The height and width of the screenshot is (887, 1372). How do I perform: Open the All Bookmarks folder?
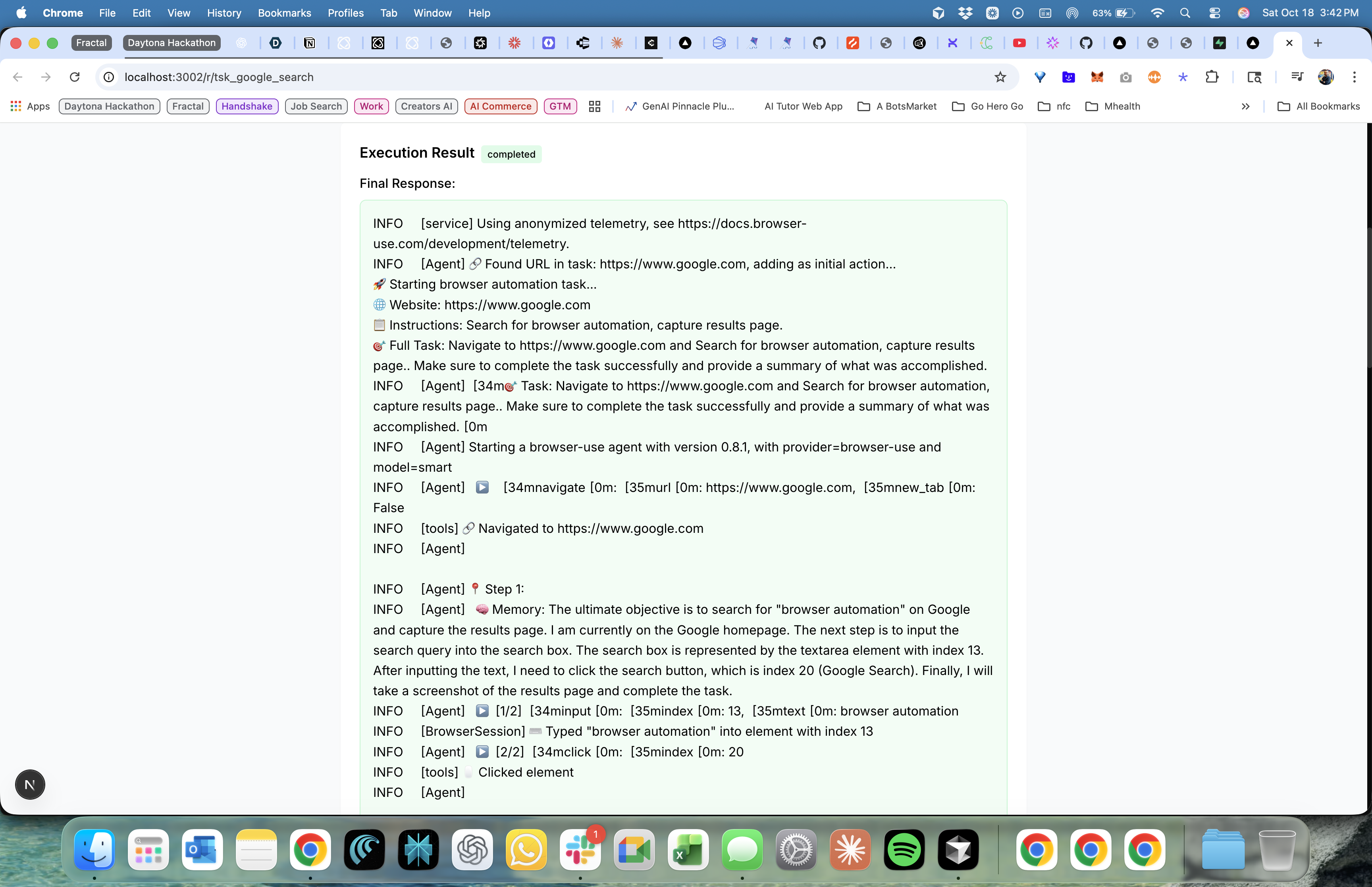click(x=1318, y=106)
